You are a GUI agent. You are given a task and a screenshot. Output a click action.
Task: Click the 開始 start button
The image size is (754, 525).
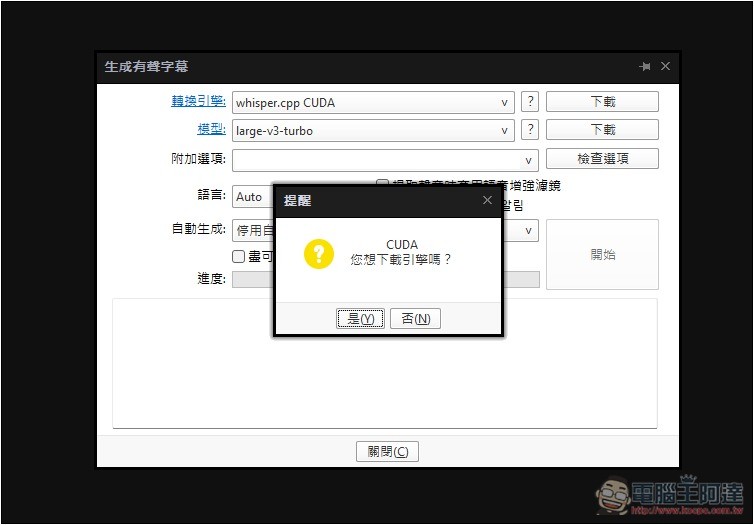(603, 254)
